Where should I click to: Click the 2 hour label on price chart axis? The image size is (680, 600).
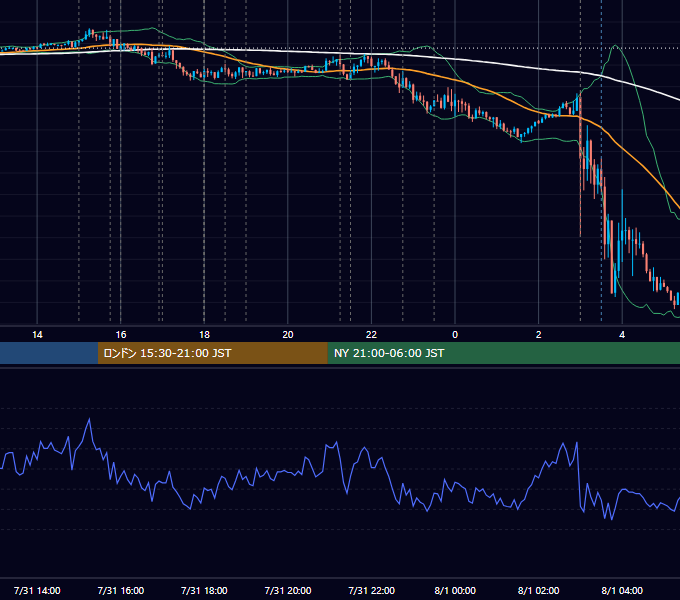(x=539, y=335)
